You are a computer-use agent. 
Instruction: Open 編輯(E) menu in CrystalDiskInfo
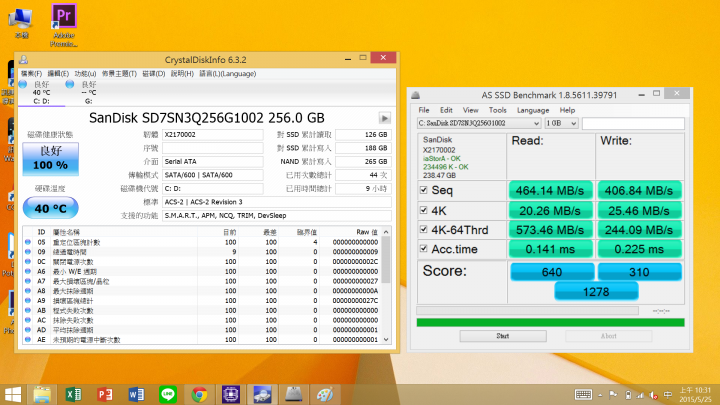coord(58,73)
